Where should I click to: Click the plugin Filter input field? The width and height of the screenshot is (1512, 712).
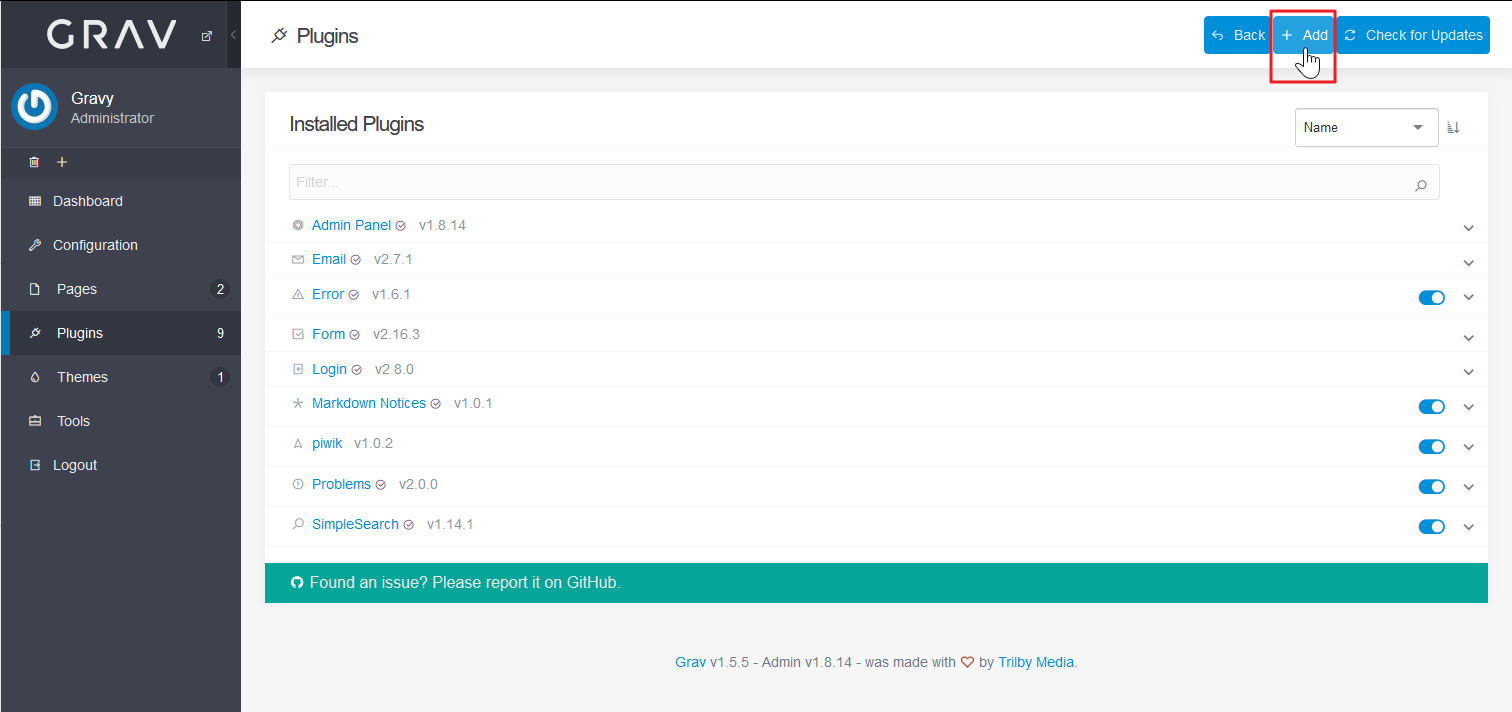(x=864, y=182)
